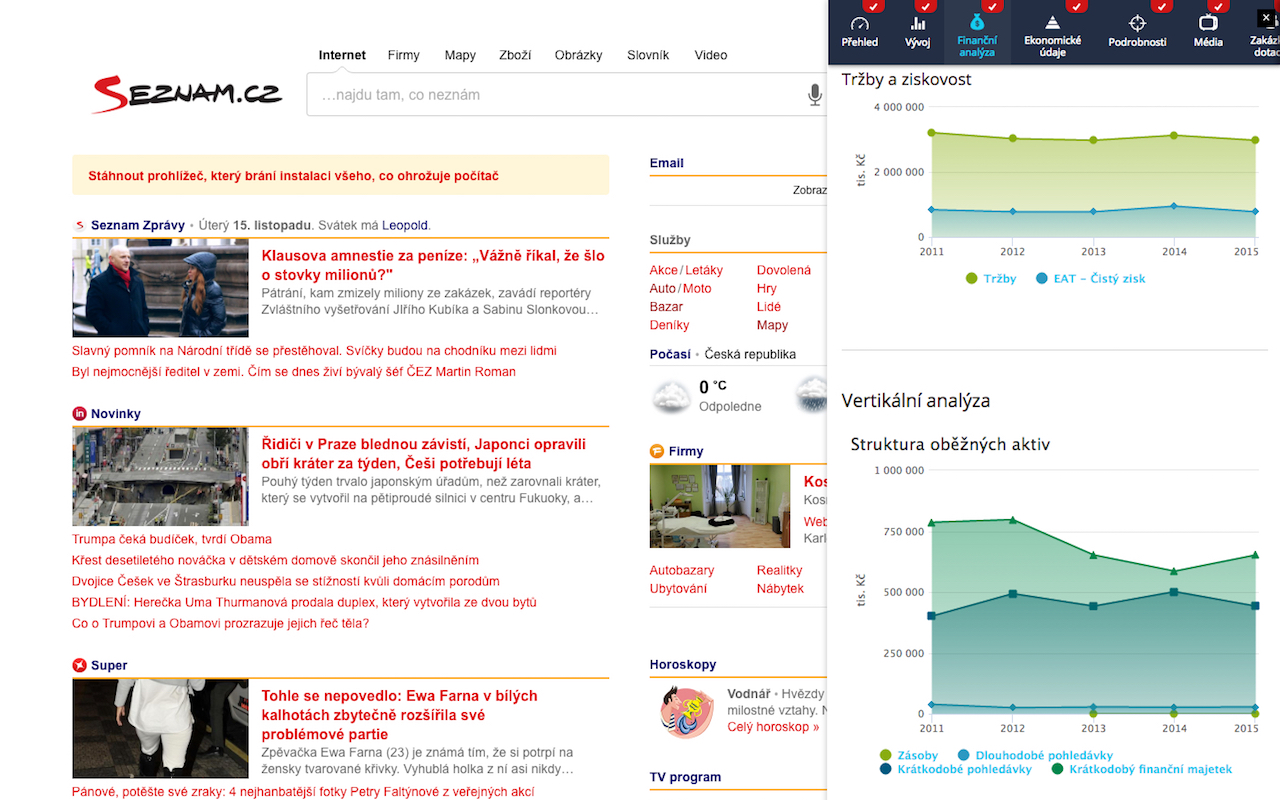Click the Firmy massage room photo

pyautogui.click(x=720, y=506)
